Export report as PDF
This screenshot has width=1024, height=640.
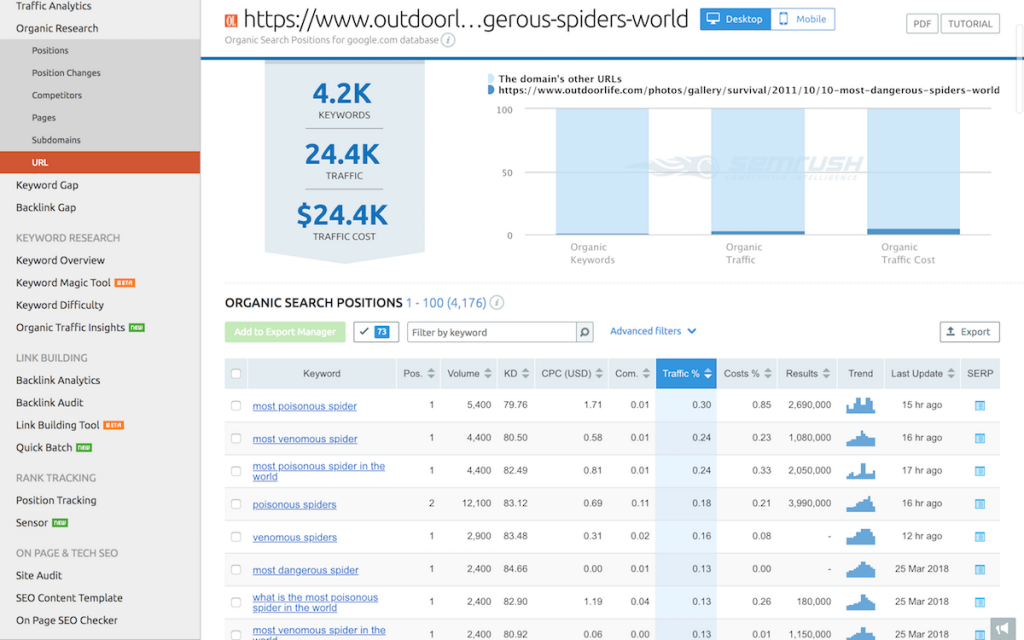(x=922, y=24)
